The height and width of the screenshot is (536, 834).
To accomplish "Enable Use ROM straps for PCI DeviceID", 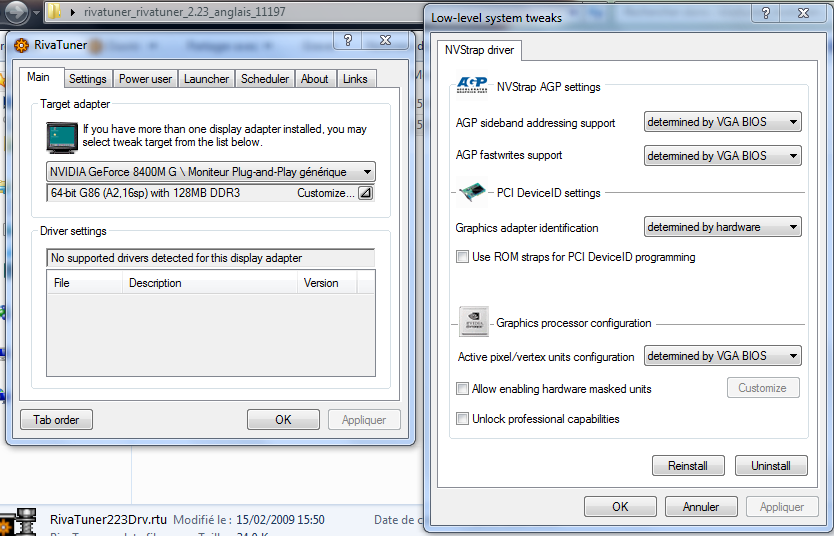I will tap(462, 257).
